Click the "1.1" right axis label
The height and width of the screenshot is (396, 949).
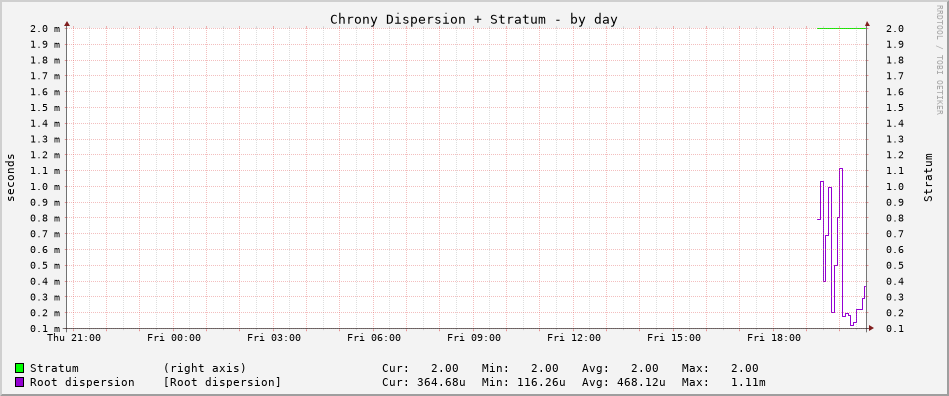895,171
